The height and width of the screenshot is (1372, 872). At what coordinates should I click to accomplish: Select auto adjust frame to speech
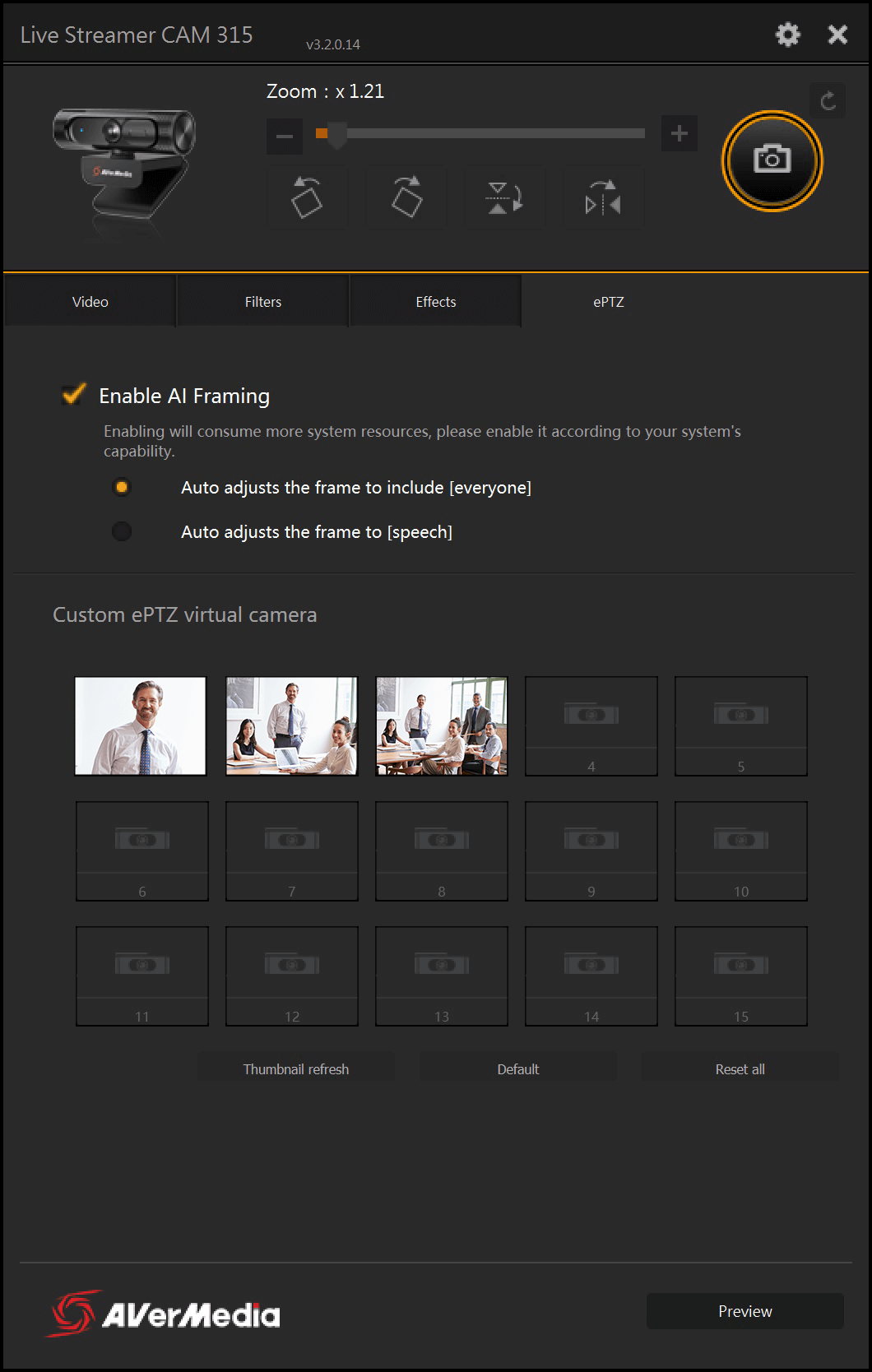(122, 532)
